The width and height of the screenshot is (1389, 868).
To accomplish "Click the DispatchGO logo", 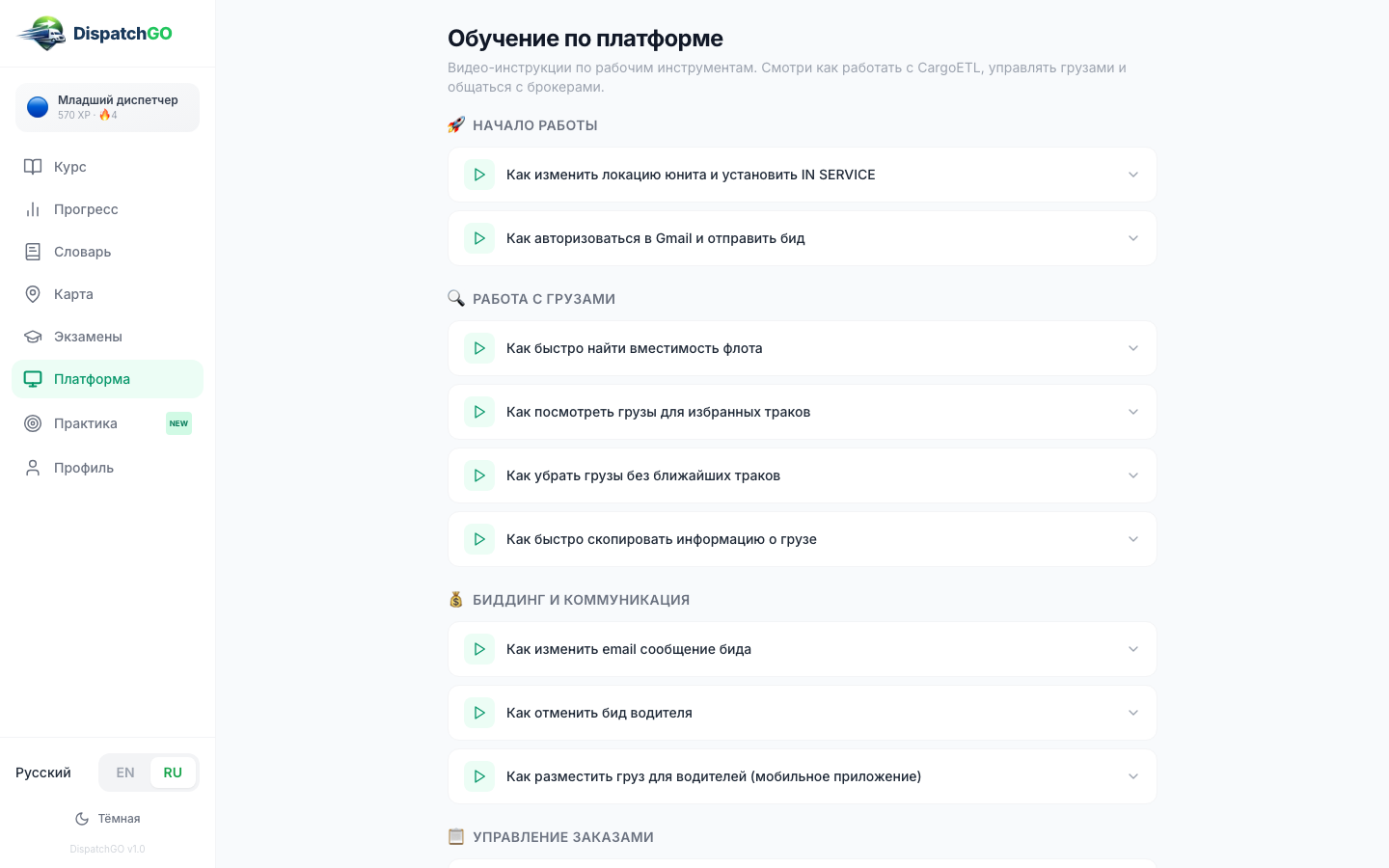I will [x=95, y=34].
